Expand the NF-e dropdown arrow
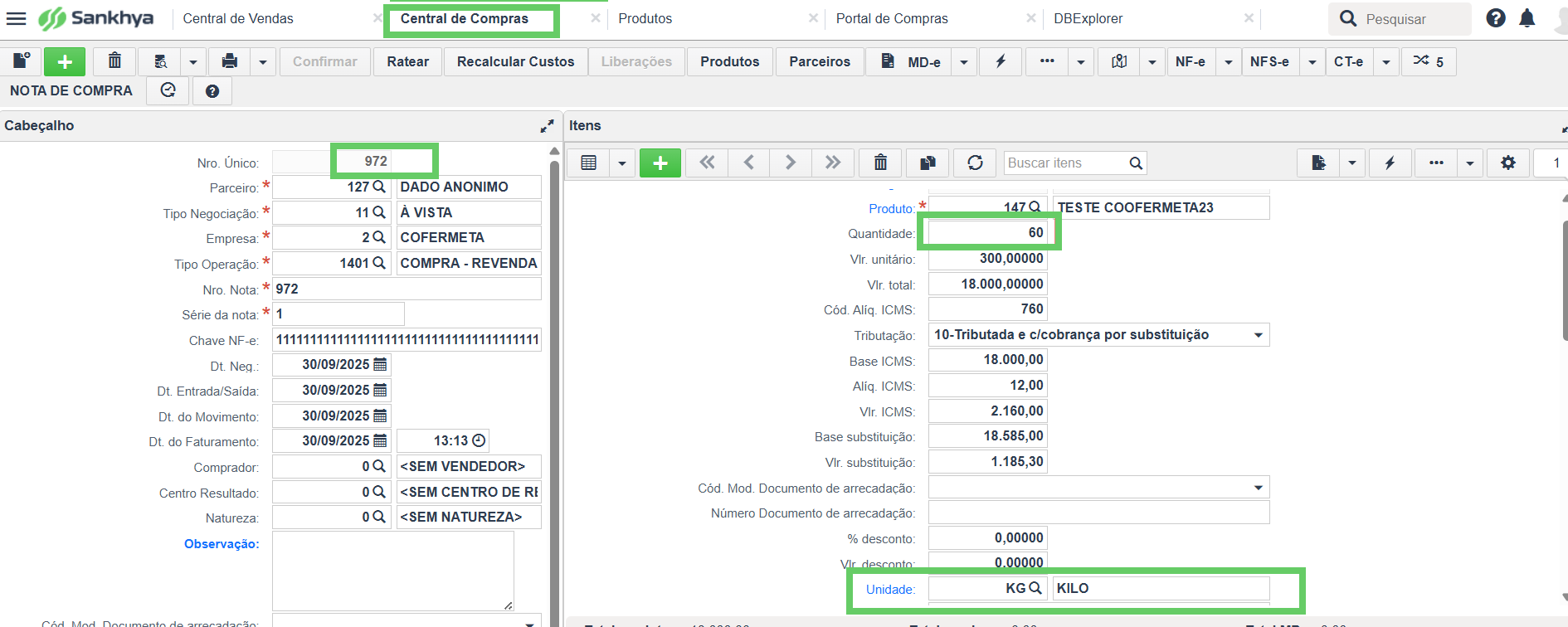Screen dimensions: 1568x627 [x=1229, y=61]
